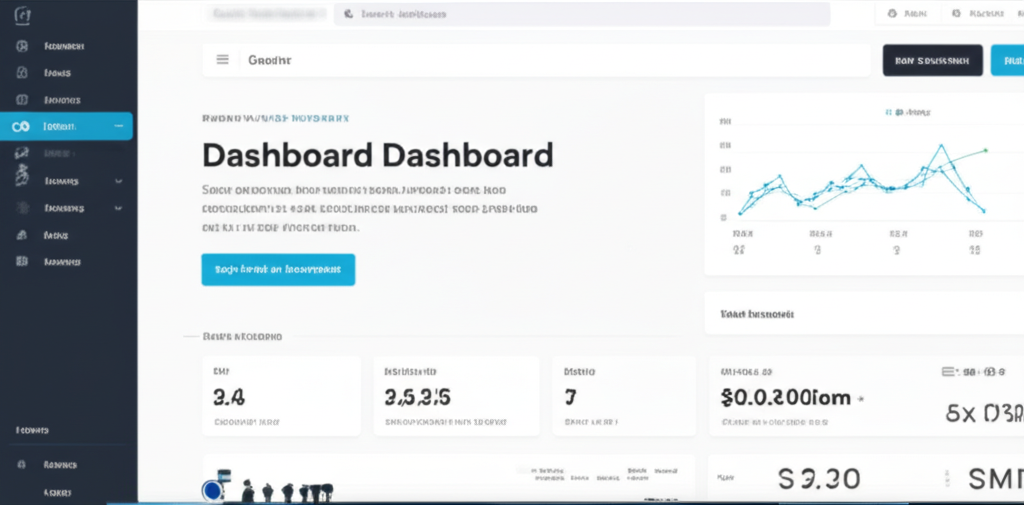Toggle the chart legend entry above line graph

click(x=904, y=112)
